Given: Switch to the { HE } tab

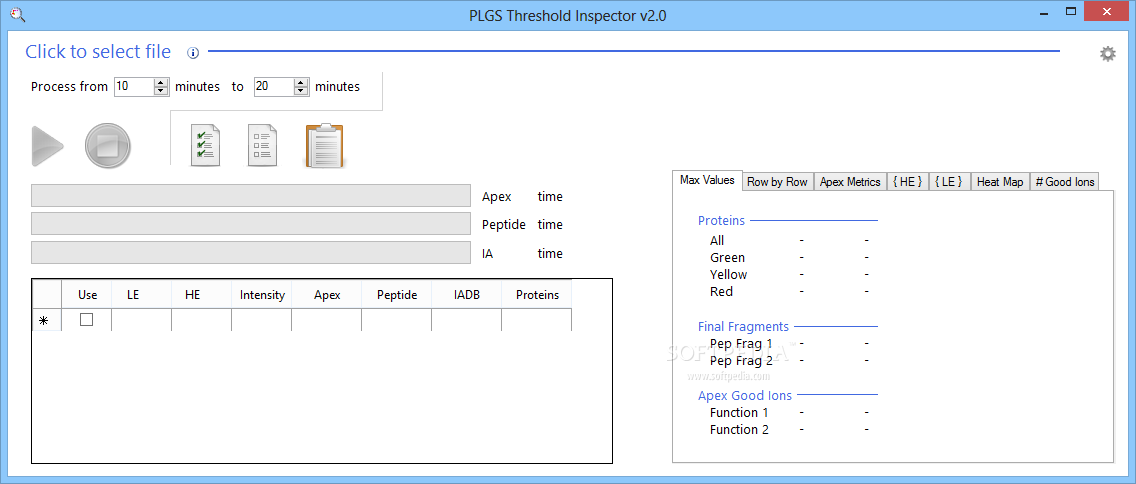Looking at the screenshot, I should click(x=908, y=182).
